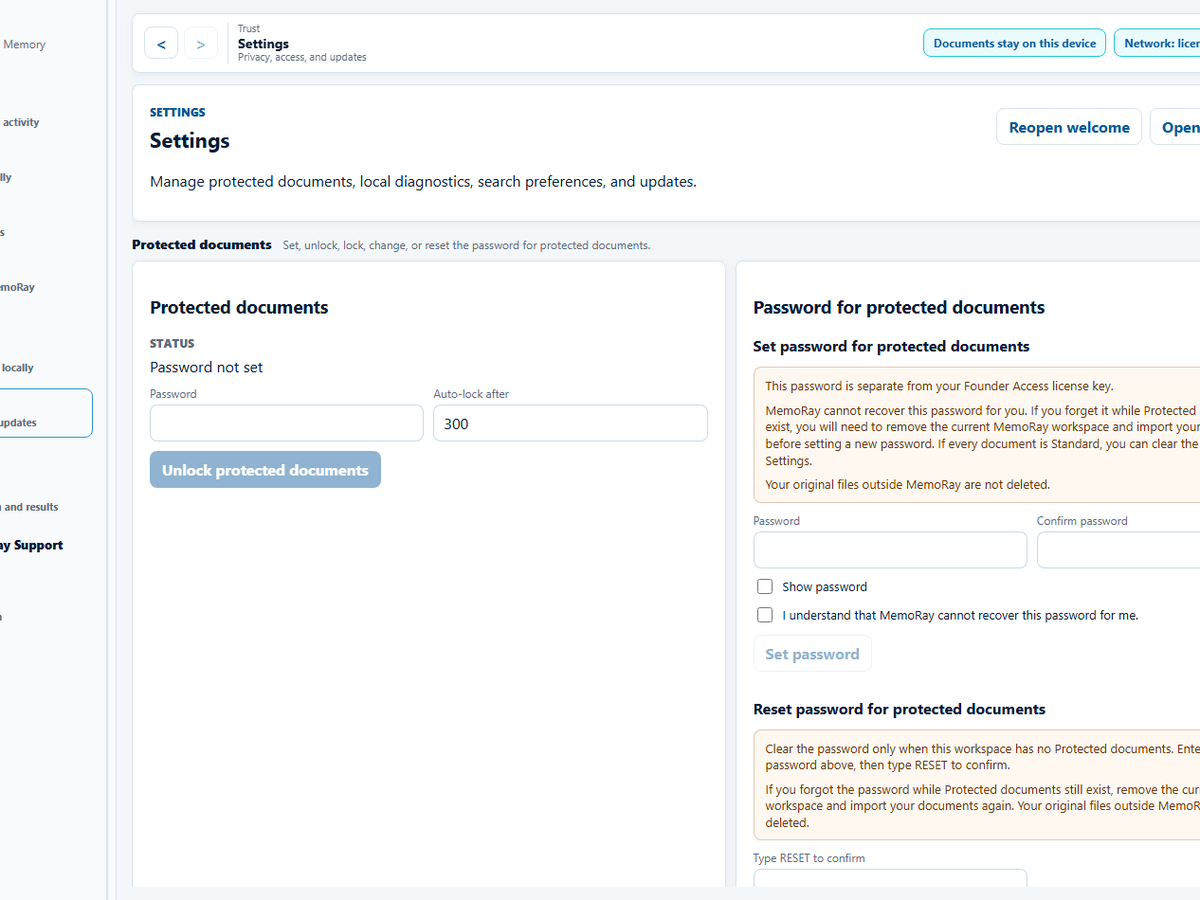Viewport: 1200px width, 900px height.
Task: Toggle the Show password checkbox
Action: coord(765,587)
